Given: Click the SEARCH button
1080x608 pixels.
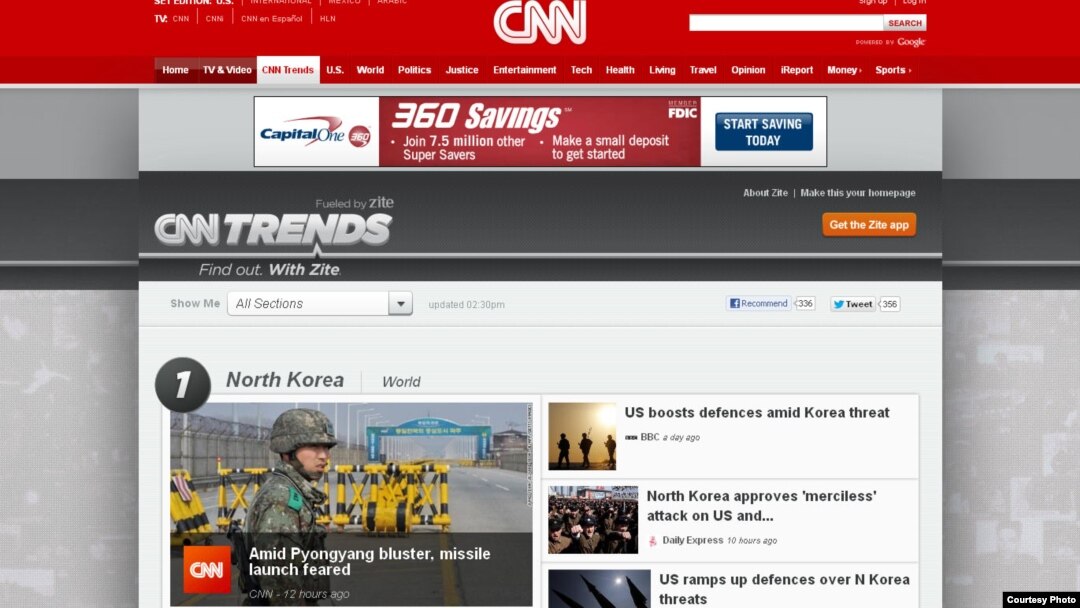Looking at the screenshot, I should coord(904,23).
